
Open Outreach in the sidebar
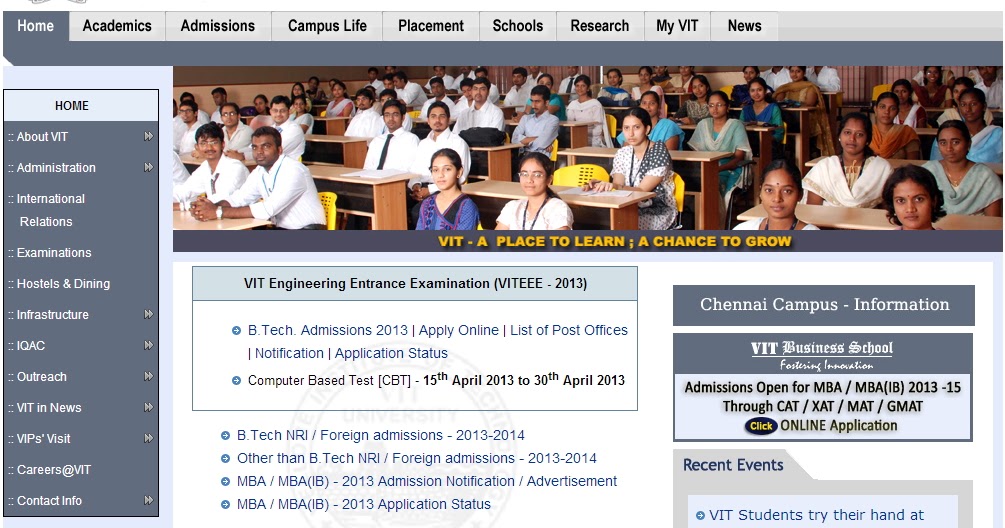(x=42, y=377)
